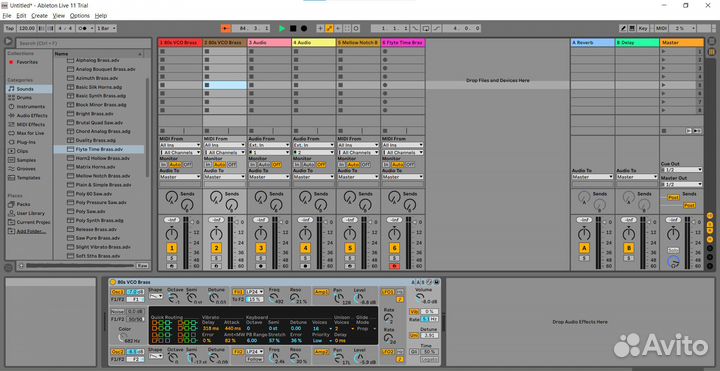Click the headphone preview volume knob on Master
720x371 pixels.
pos(673,263)
